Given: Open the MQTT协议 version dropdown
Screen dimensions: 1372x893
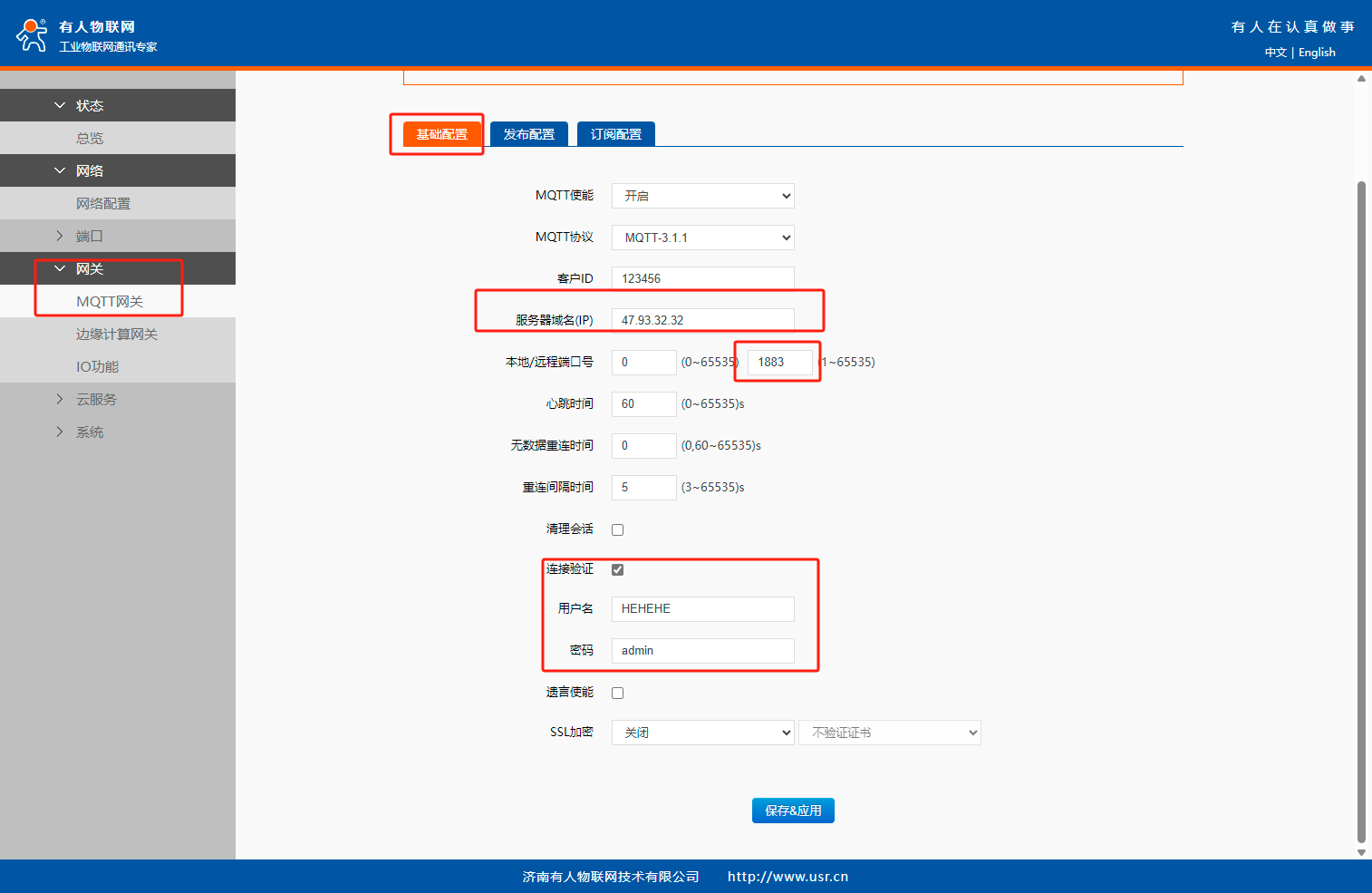Looking at the screenshot, I should pos(702,238).
